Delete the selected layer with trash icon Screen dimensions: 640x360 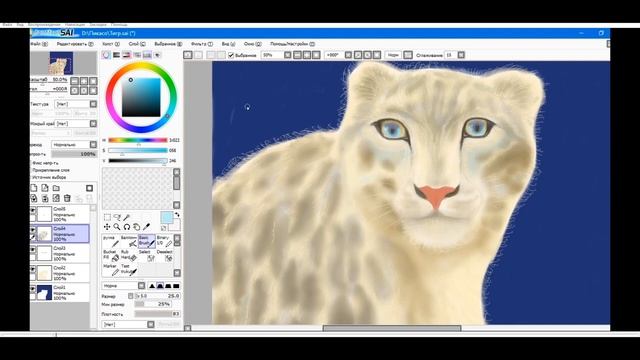coord(67,198)
